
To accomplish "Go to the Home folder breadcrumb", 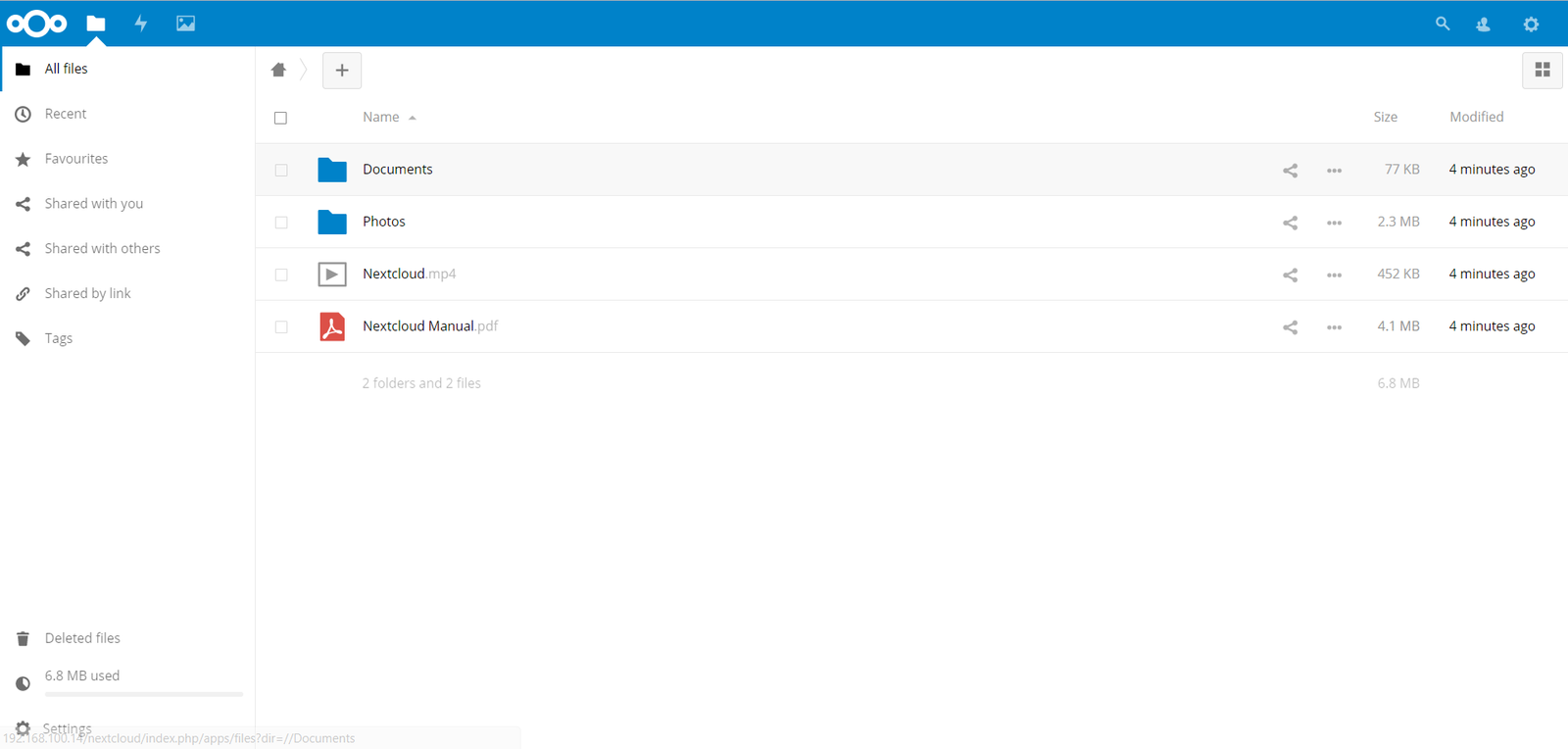I will click(x=278, y=70).
